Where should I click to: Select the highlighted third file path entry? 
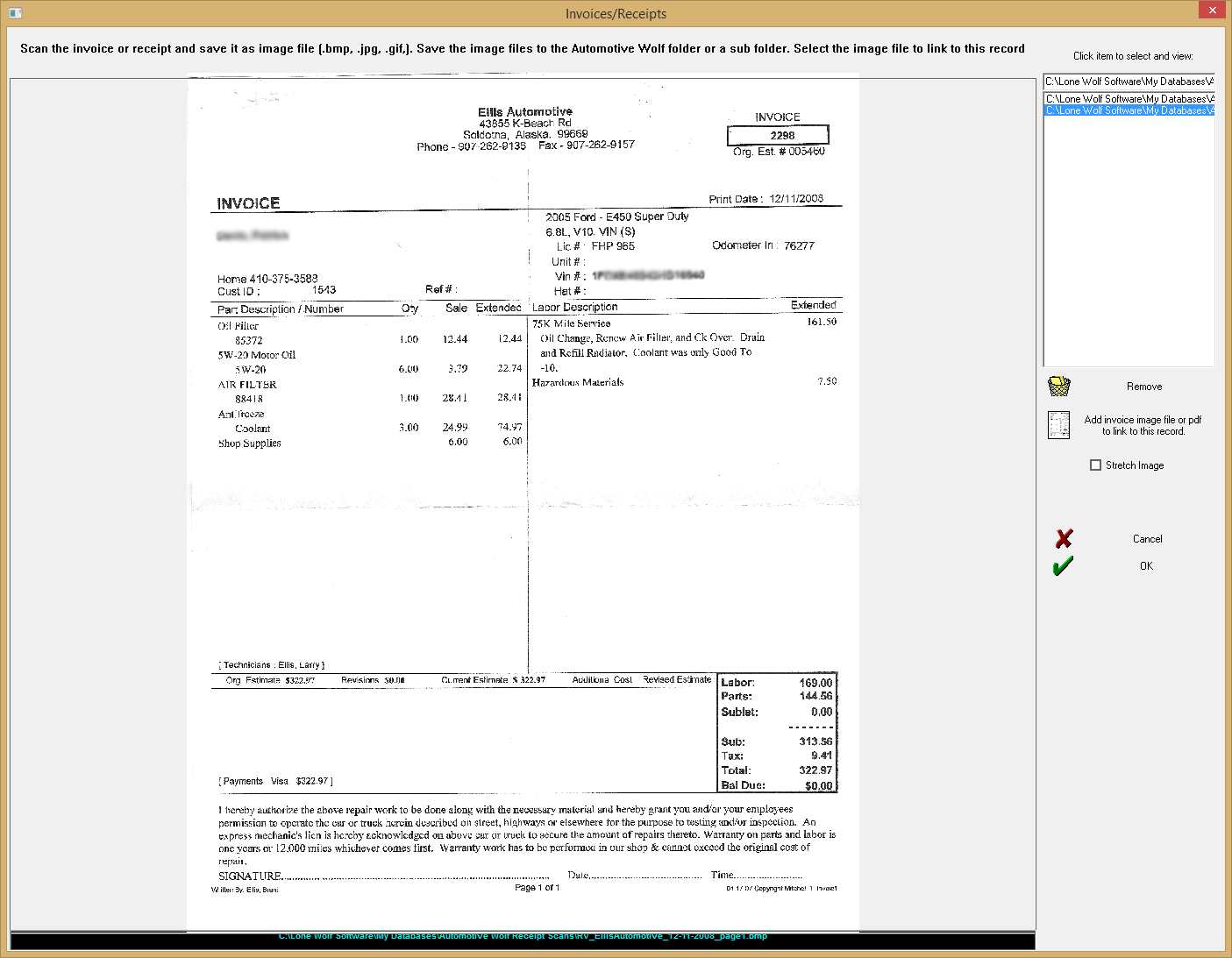pos(1129,110)
